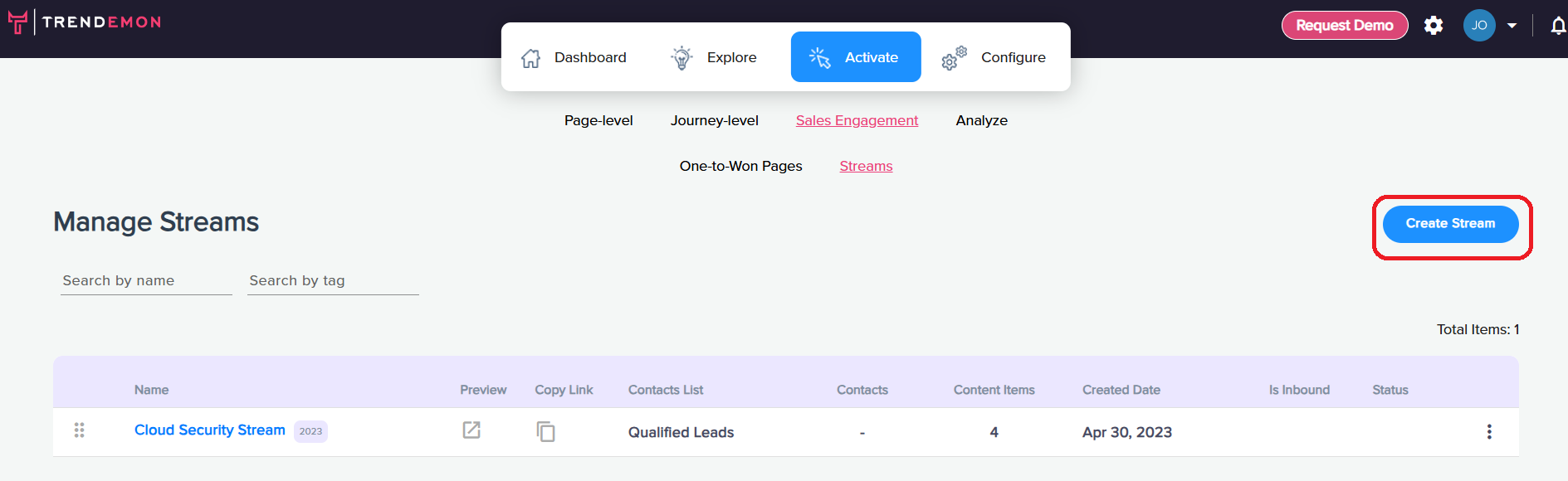
Task: Click the Name column header
Action: 152,390
